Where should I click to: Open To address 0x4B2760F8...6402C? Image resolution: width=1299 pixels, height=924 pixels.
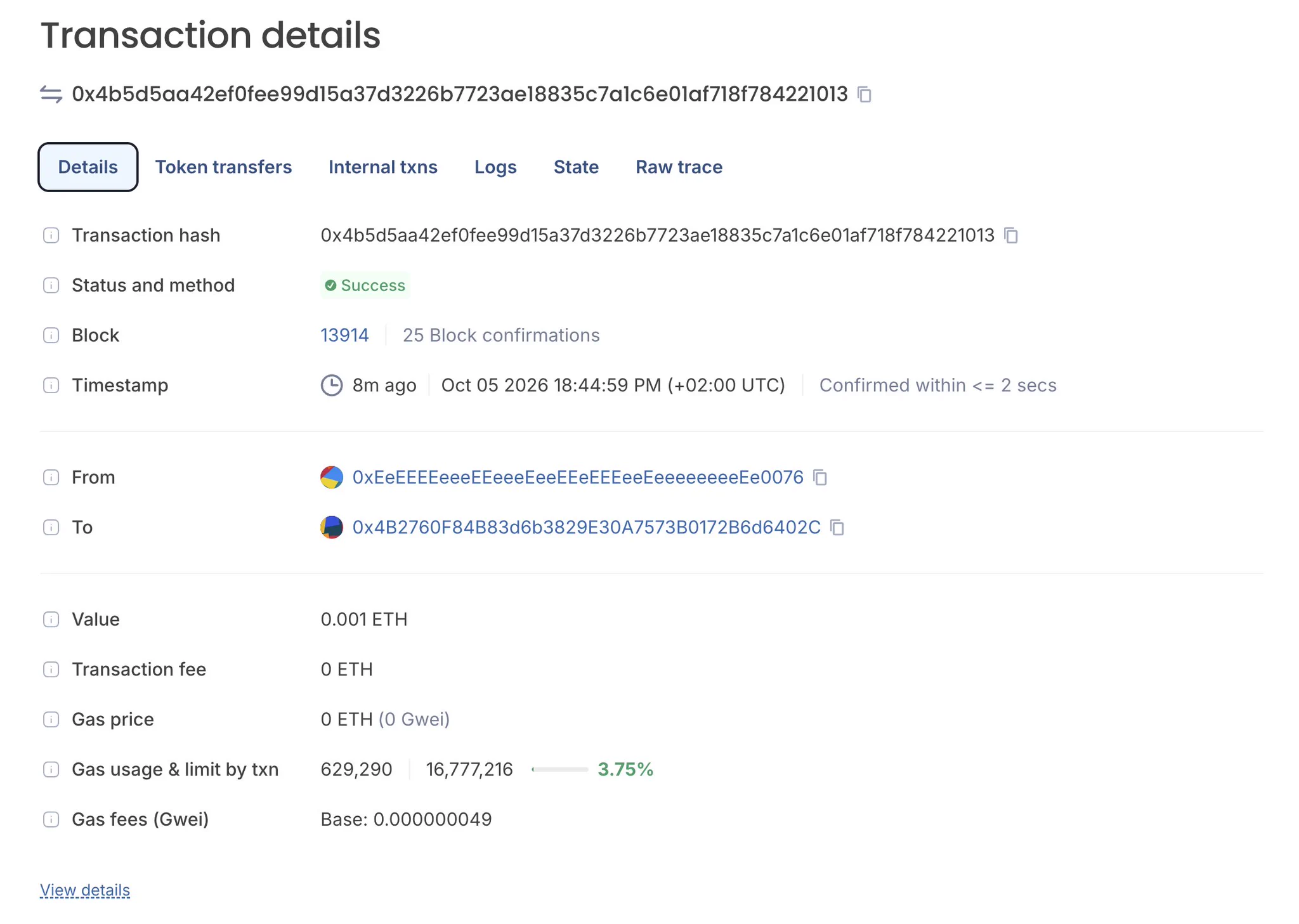point(587,527)
